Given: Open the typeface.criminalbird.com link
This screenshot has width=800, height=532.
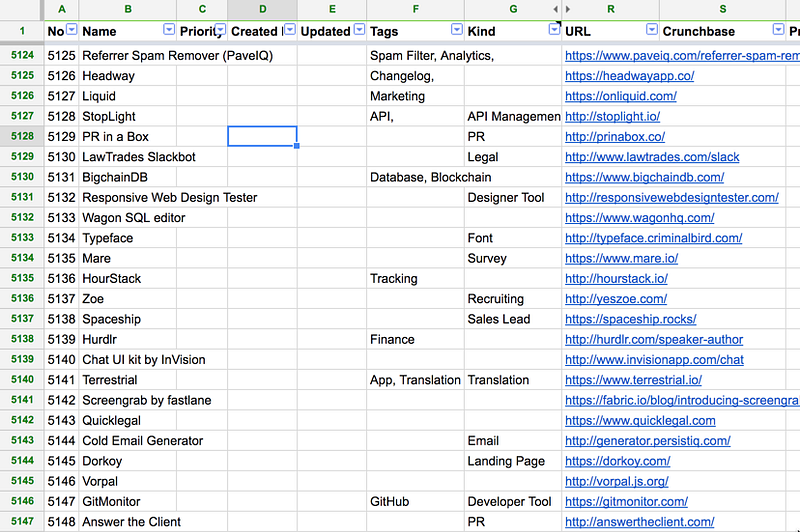Looking at the screenshot, I should (654, 238).
